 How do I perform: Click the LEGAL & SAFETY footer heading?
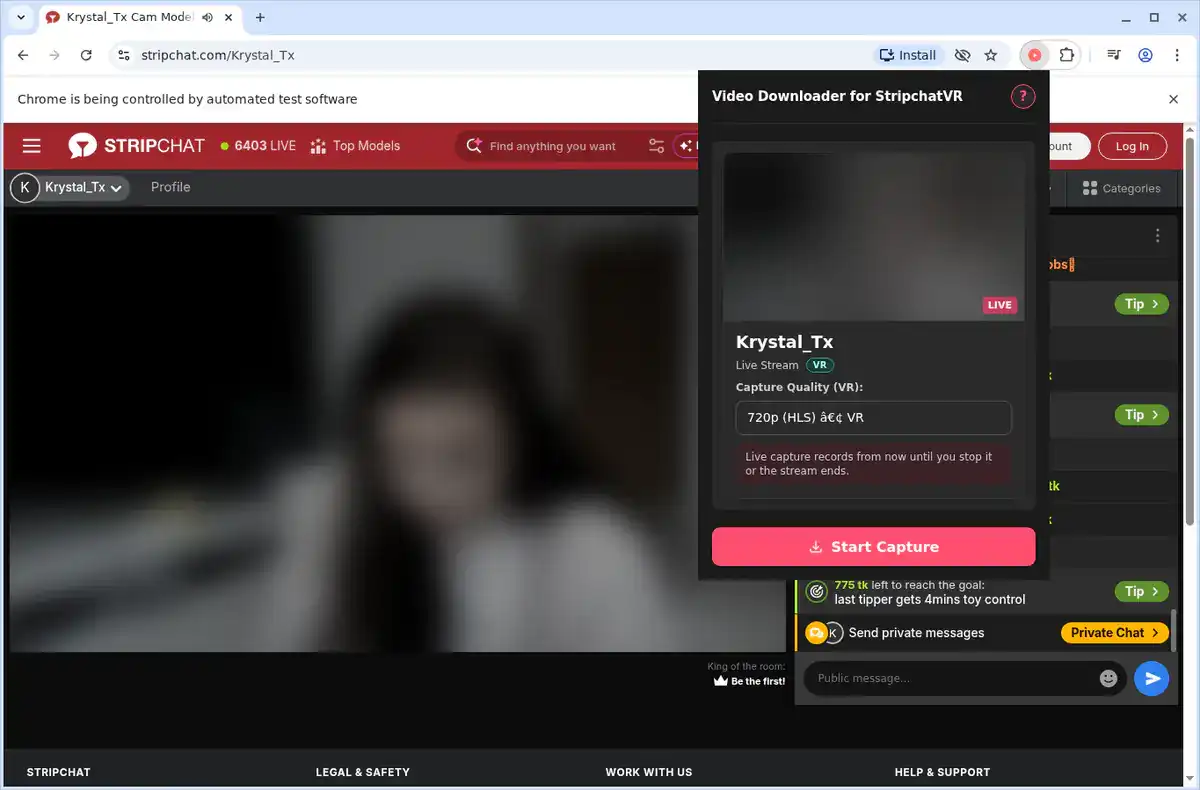(362, 772)
